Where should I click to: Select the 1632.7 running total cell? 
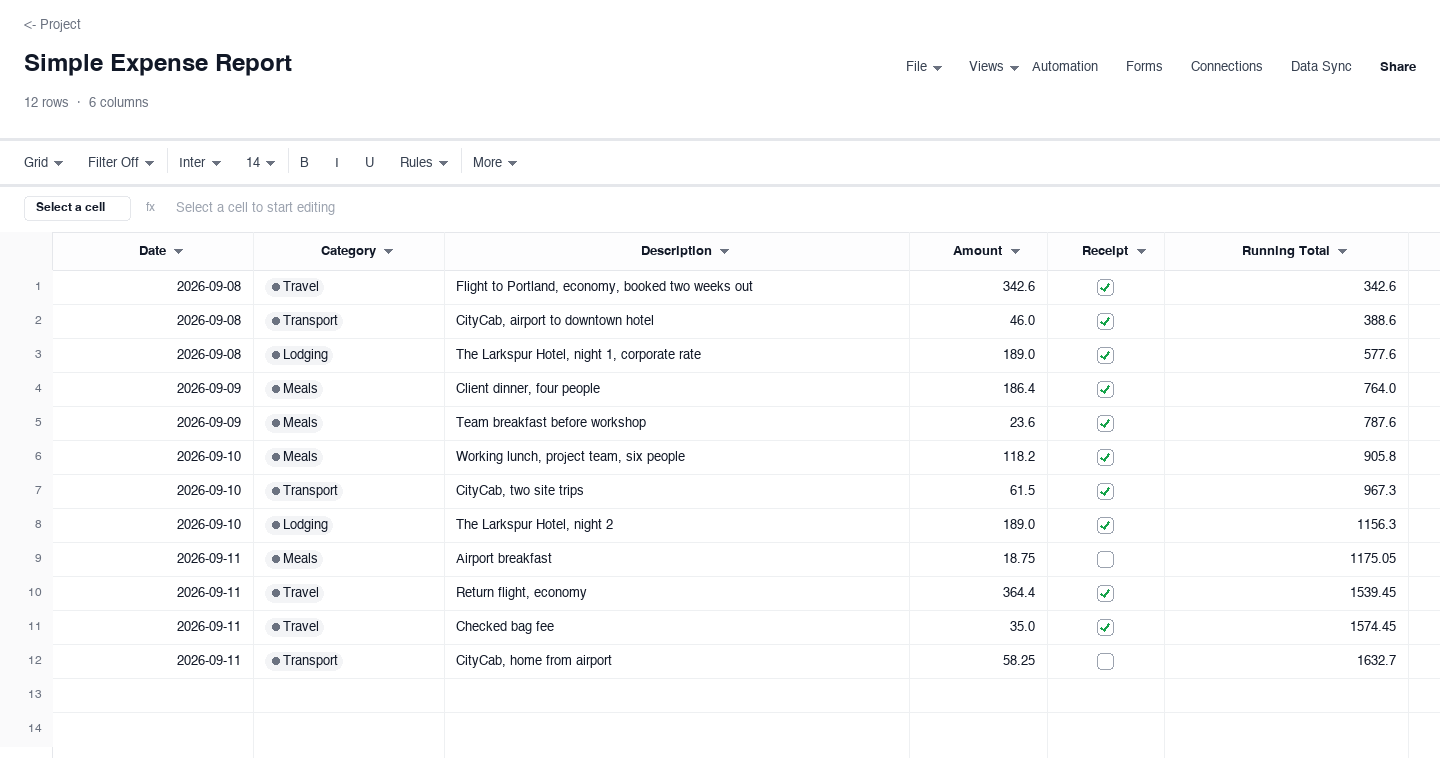pyautogui.click(x=1286, y=661)
